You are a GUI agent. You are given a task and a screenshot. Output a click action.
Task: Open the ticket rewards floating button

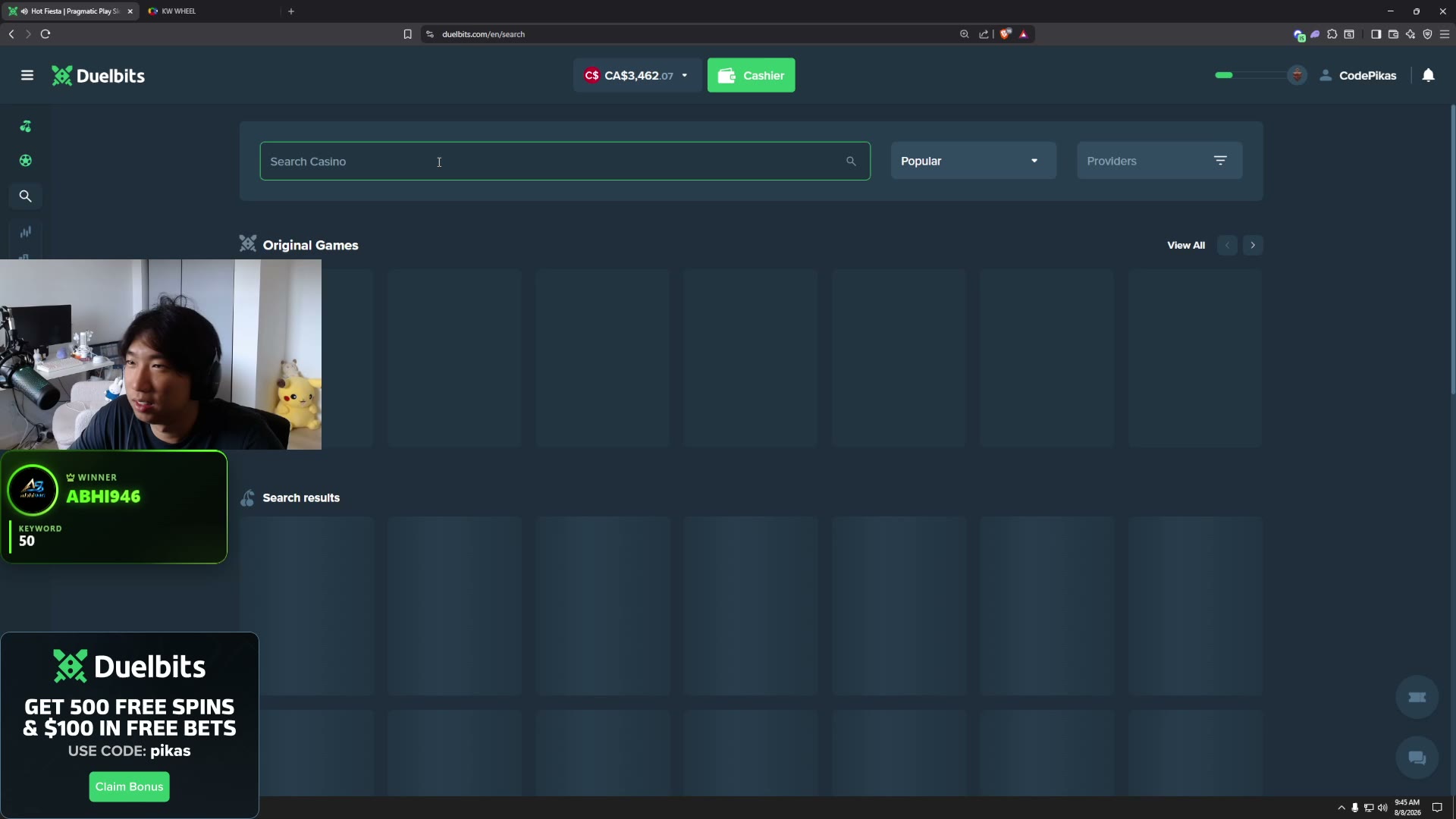click(1417, 697)
